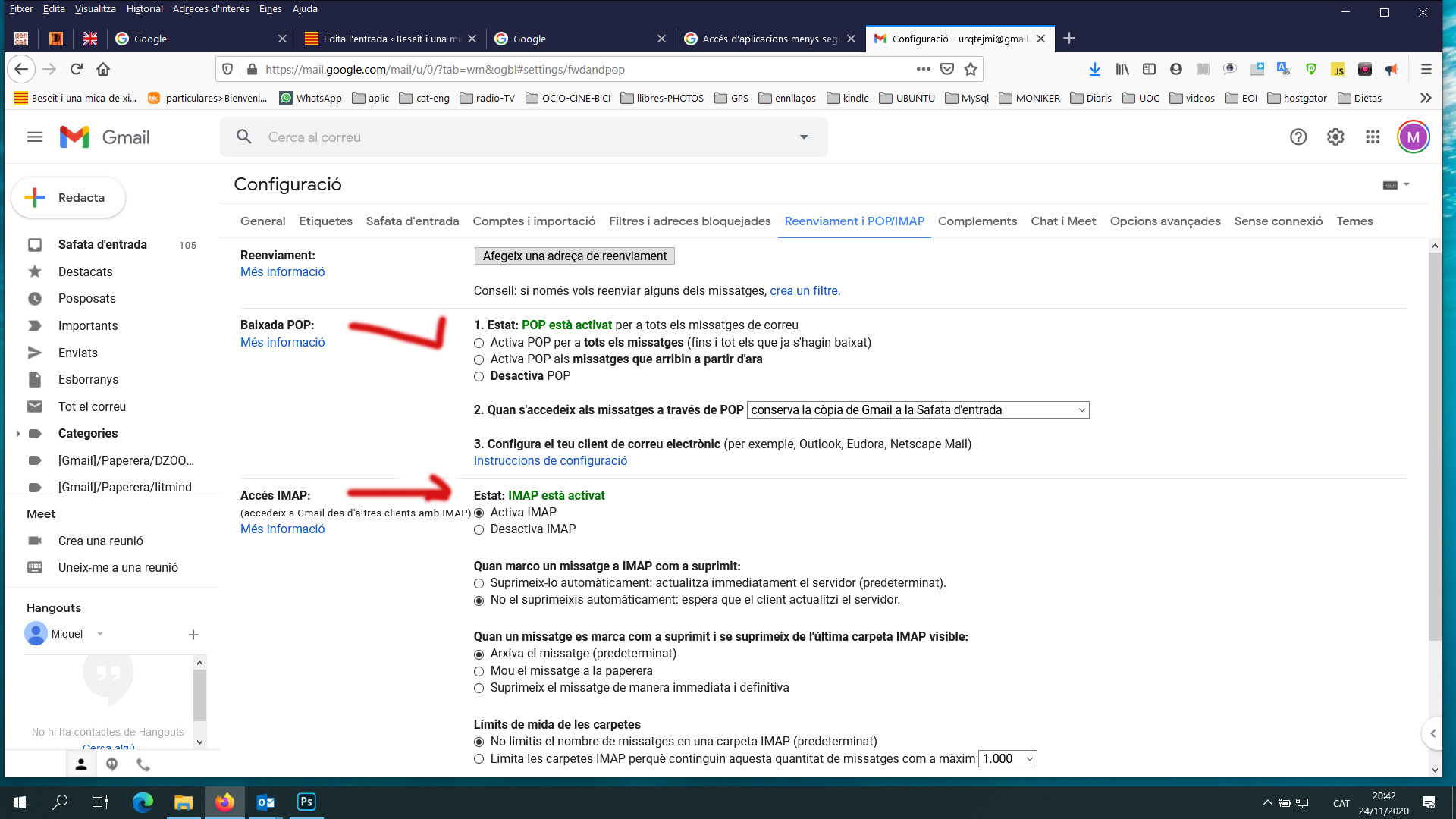Image resolution: width=1456 pixels, height=819 pixels.
Task: Open the 1.000 folder size limit dropdown
Action: pos(1007,759)
